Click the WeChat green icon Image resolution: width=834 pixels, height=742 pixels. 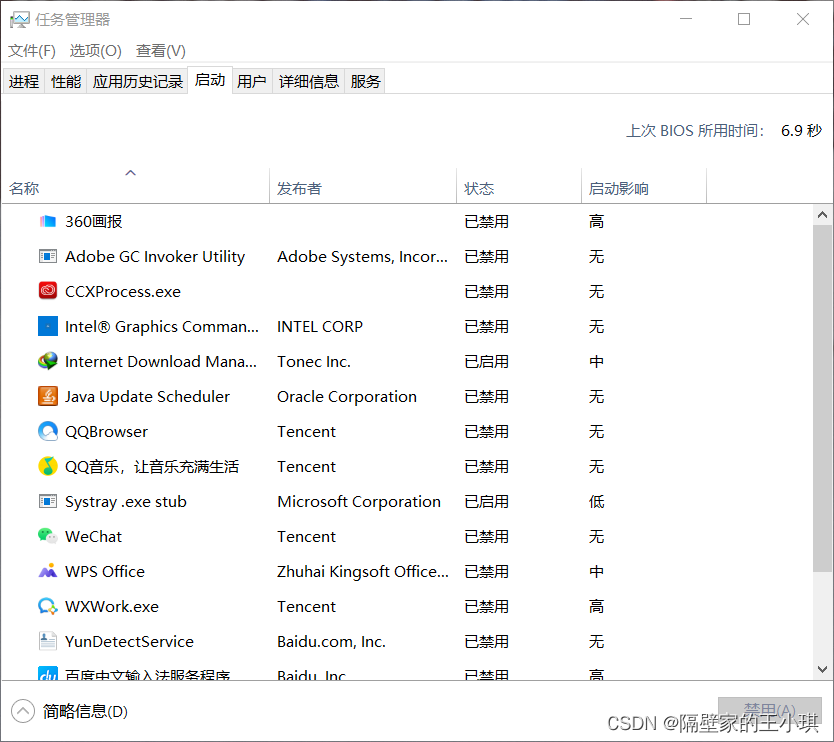click(x=48, y=536)
